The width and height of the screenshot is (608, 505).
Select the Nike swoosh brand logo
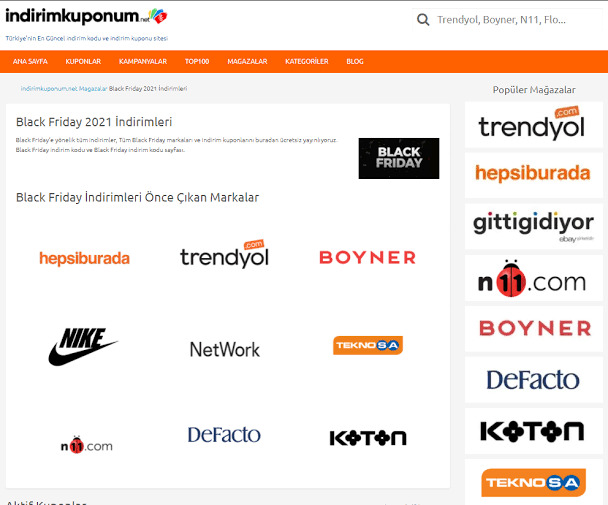point(83,346)
